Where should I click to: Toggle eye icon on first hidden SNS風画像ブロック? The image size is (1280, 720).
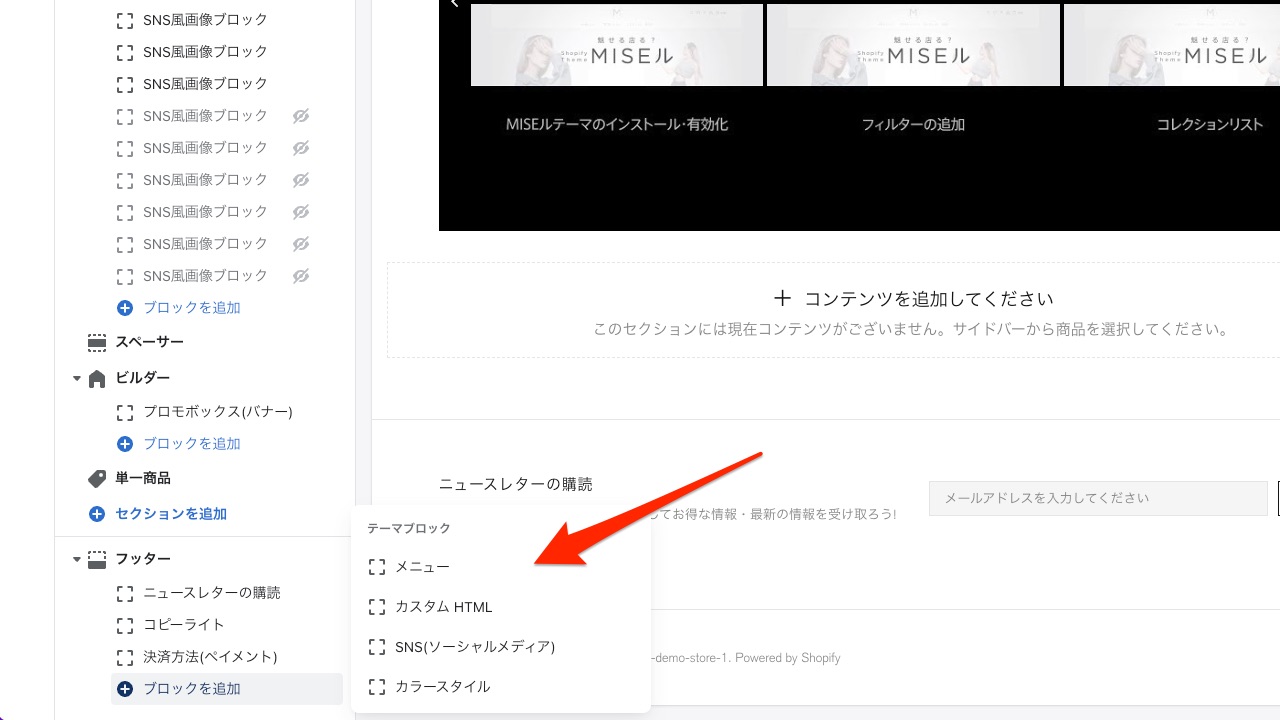click(x=301, y=116)
